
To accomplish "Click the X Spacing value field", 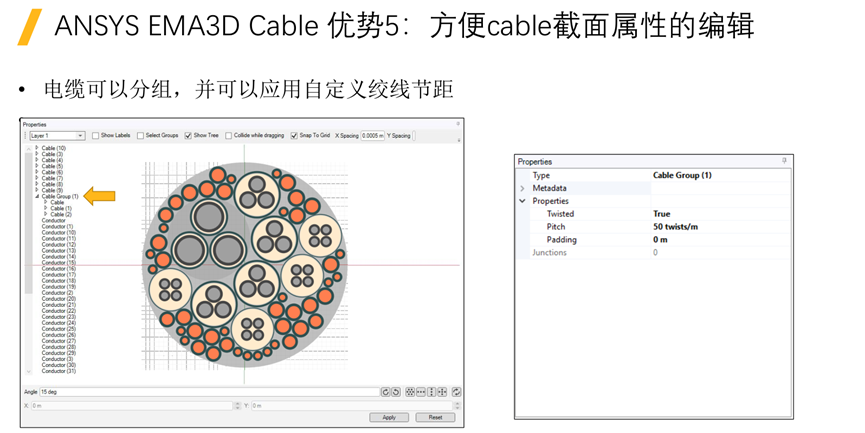I will click(372, 136).
